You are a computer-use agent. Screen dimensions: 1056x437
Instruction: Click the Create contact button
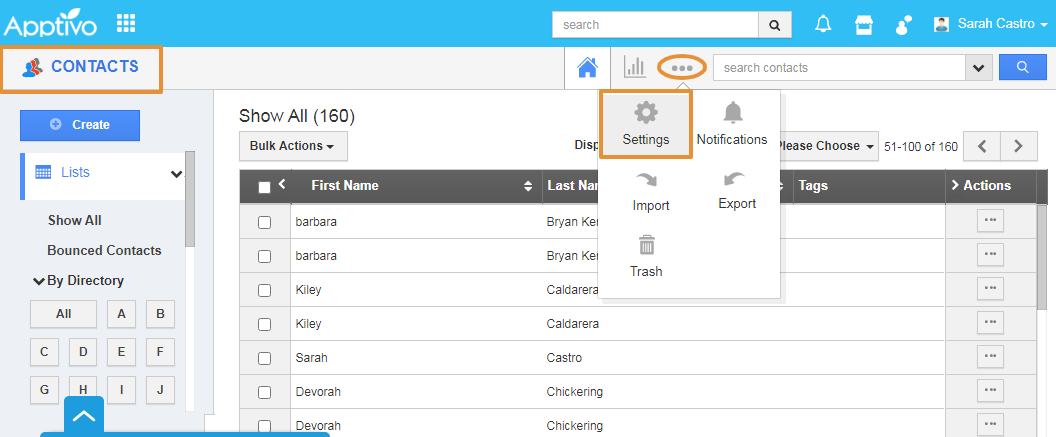click(x=80, y=125)
